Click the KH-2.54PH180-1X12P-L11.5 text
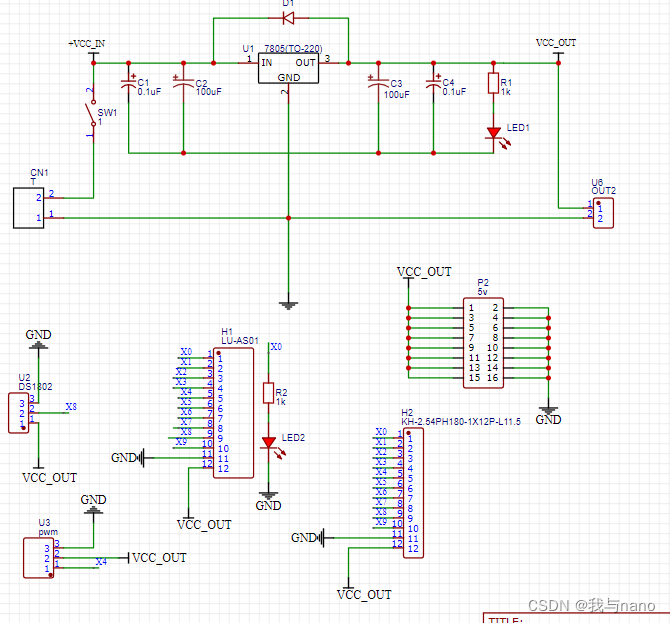The height and width of the screenshot is (623, 670). pos(461,422)
